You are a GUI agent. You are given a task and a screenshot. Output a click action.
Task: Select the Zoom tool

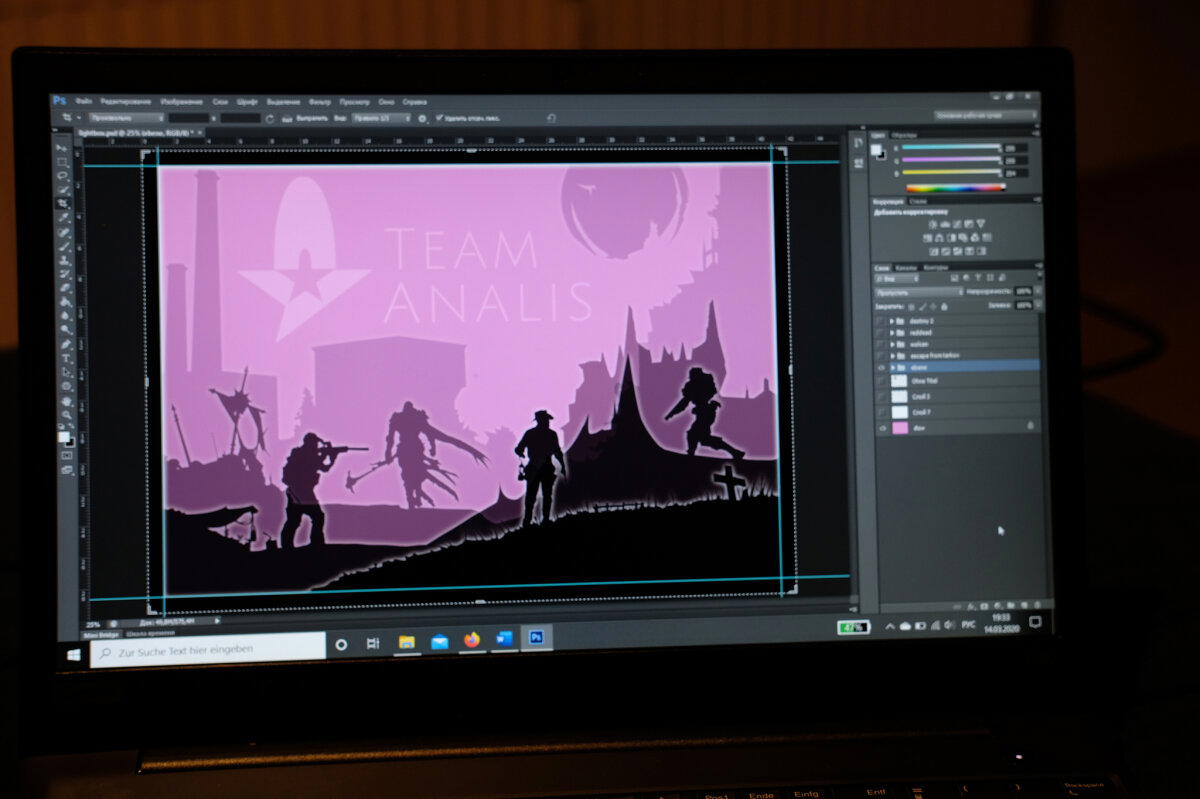[67, 414]
